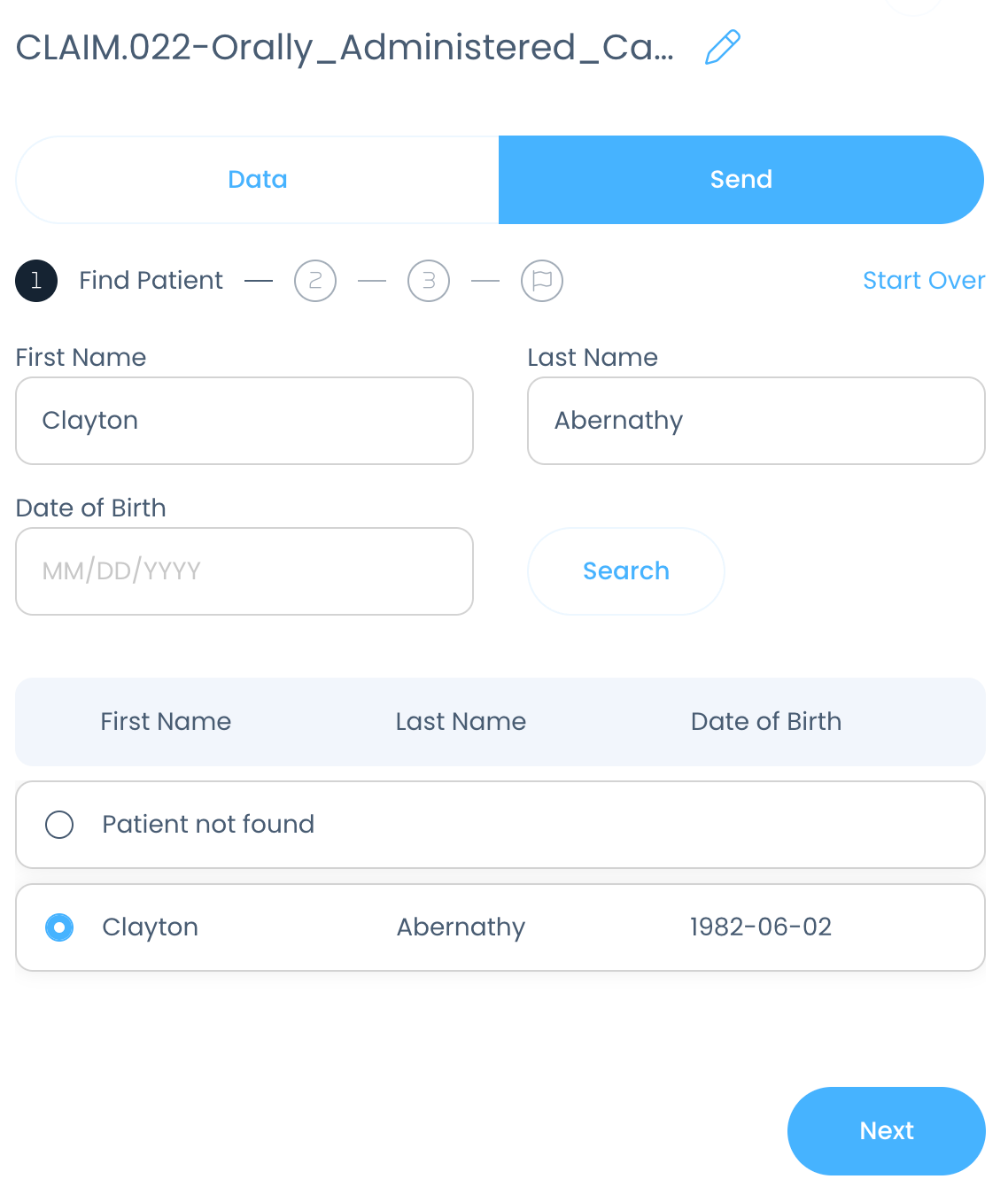Switch to the Data tab
This screenshot has height=1187, width=1008.
coord(258,180)
